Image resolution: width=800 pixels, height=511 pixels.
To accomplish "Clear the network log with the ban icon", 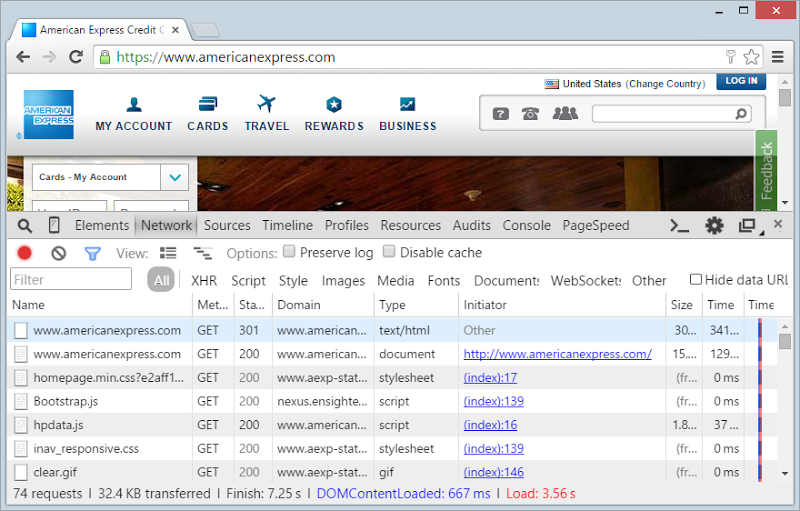I will pyautogui.click(x=59, y=253).
